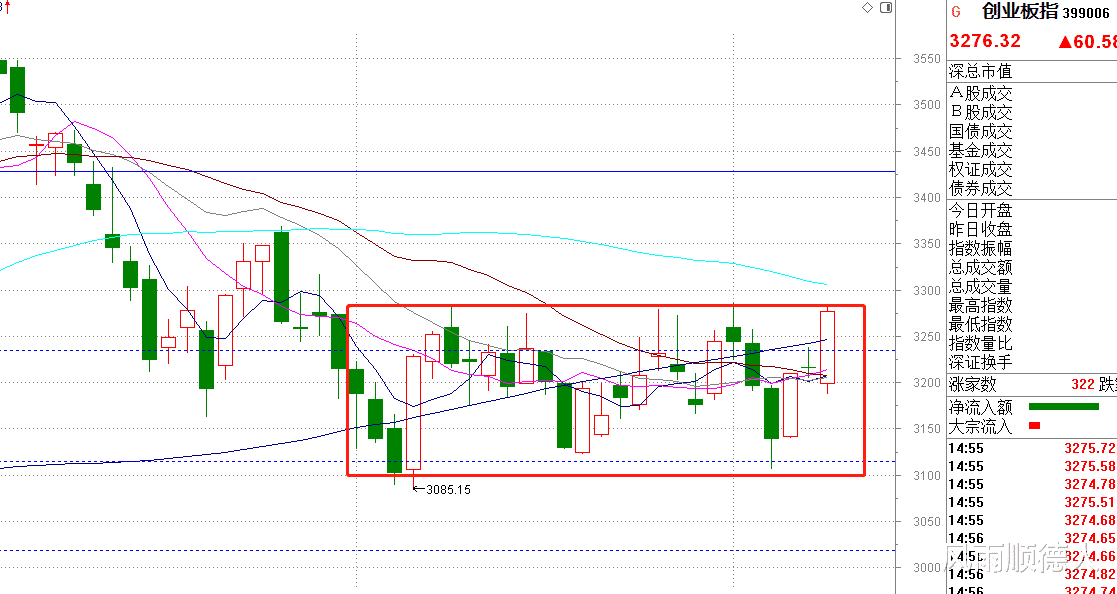Select the tick row showing 3274.78

pos(1032,484)
